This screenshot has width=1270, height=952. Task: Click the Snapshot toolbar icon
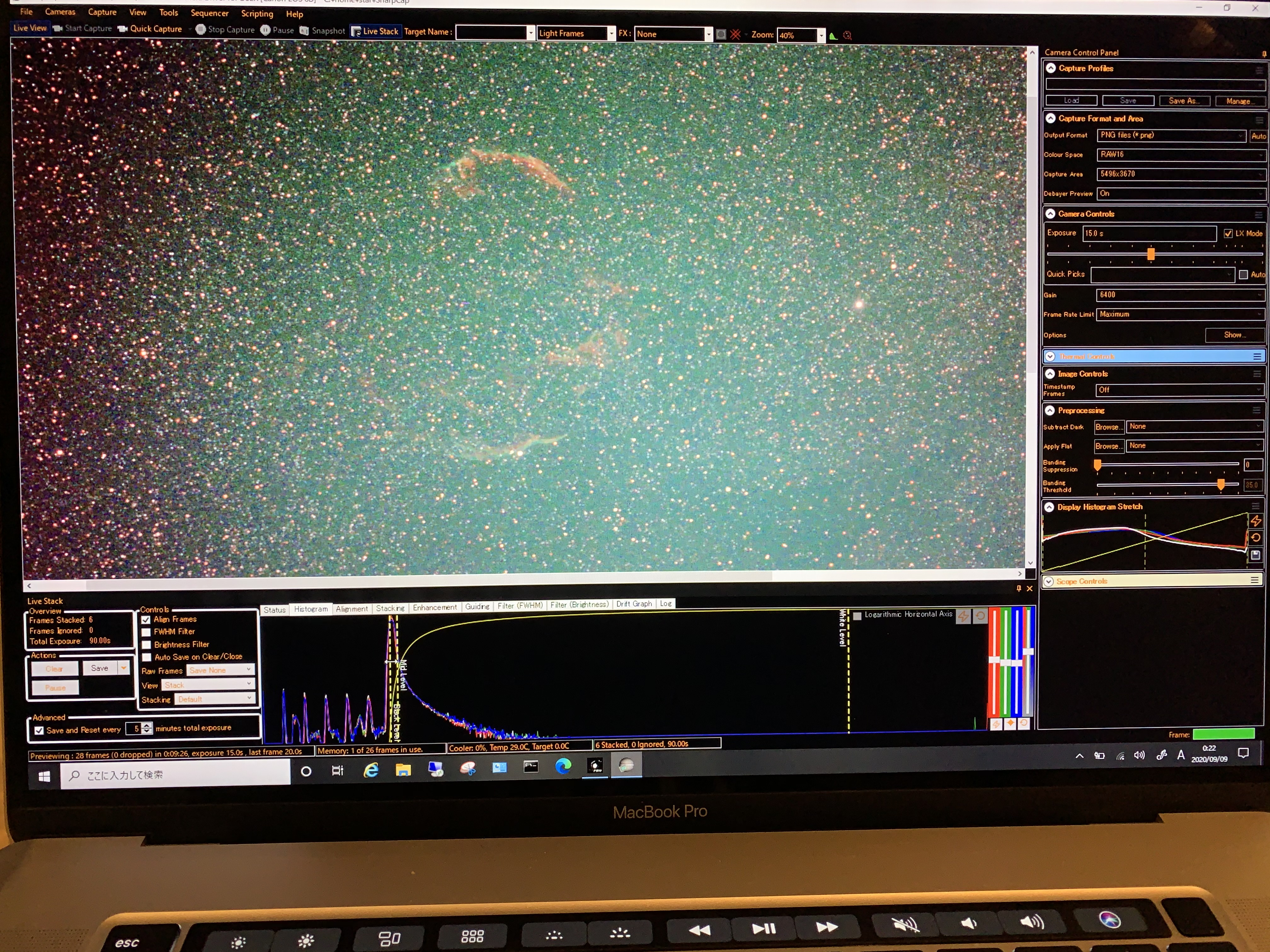coord(304,31)
